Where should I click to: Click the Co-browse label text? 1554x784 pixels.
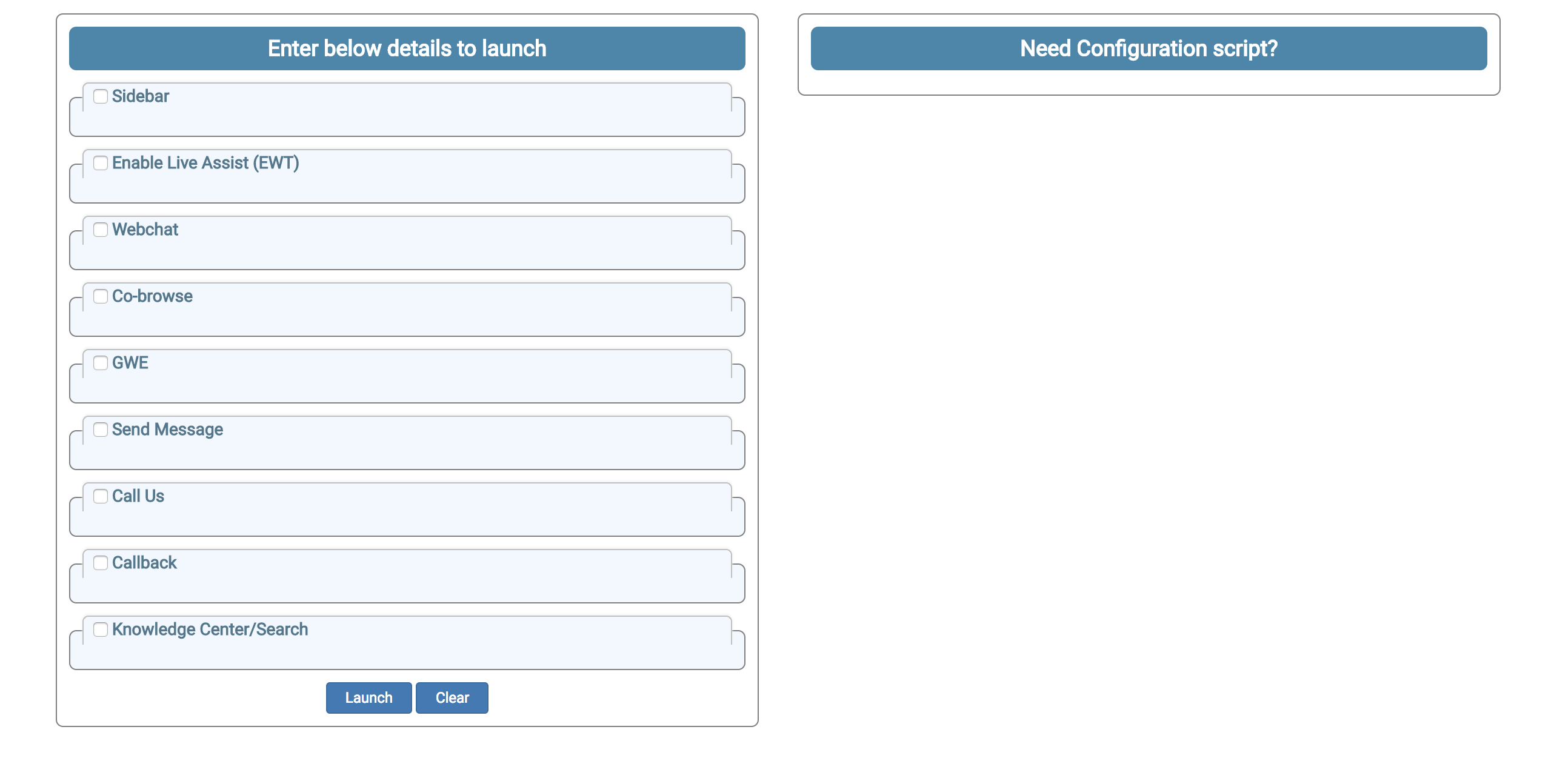pos(152,296)
